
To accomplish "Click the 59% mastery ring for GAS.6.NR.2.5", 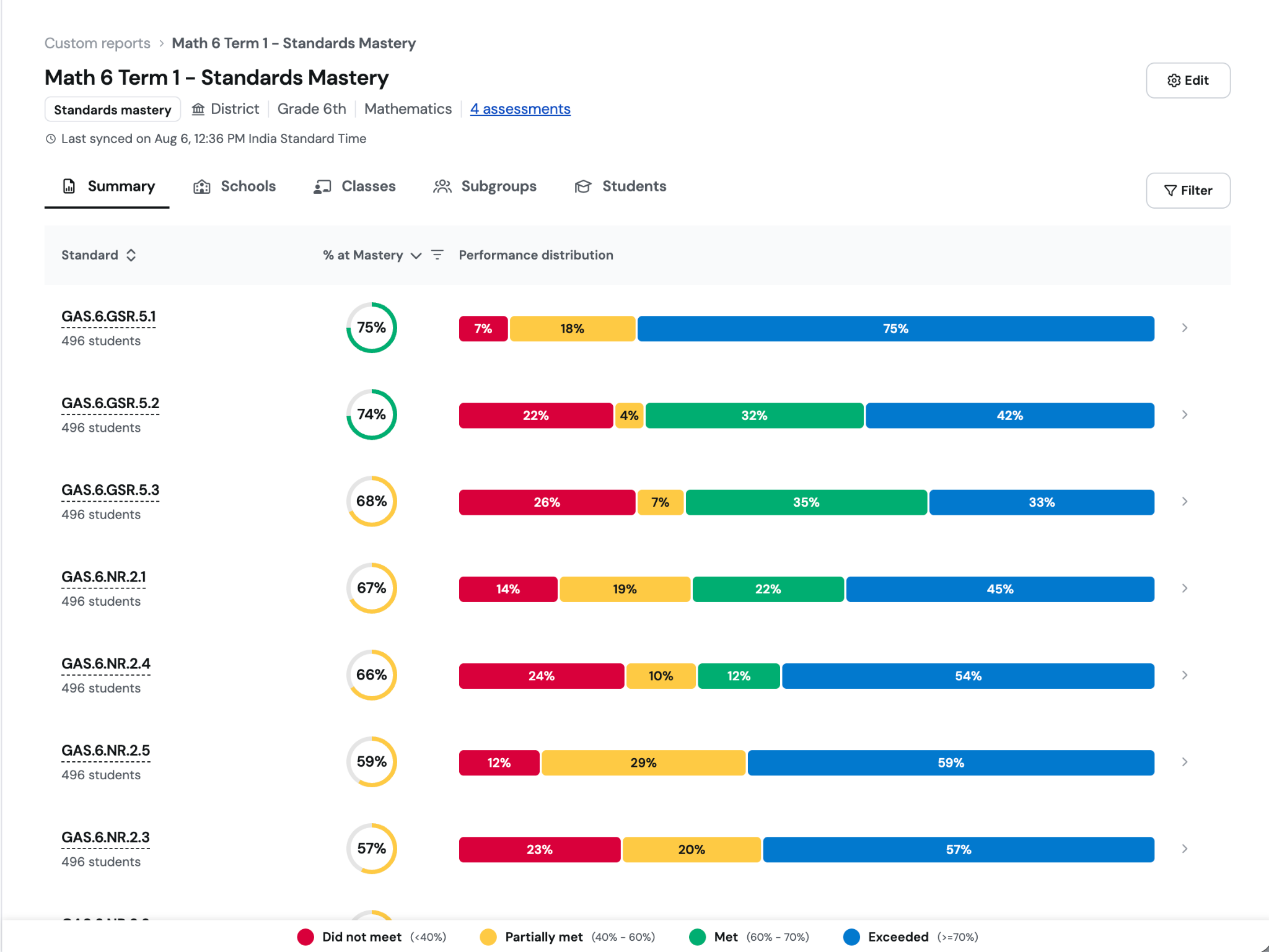I will pyautogui.click(x=372, y=762).
